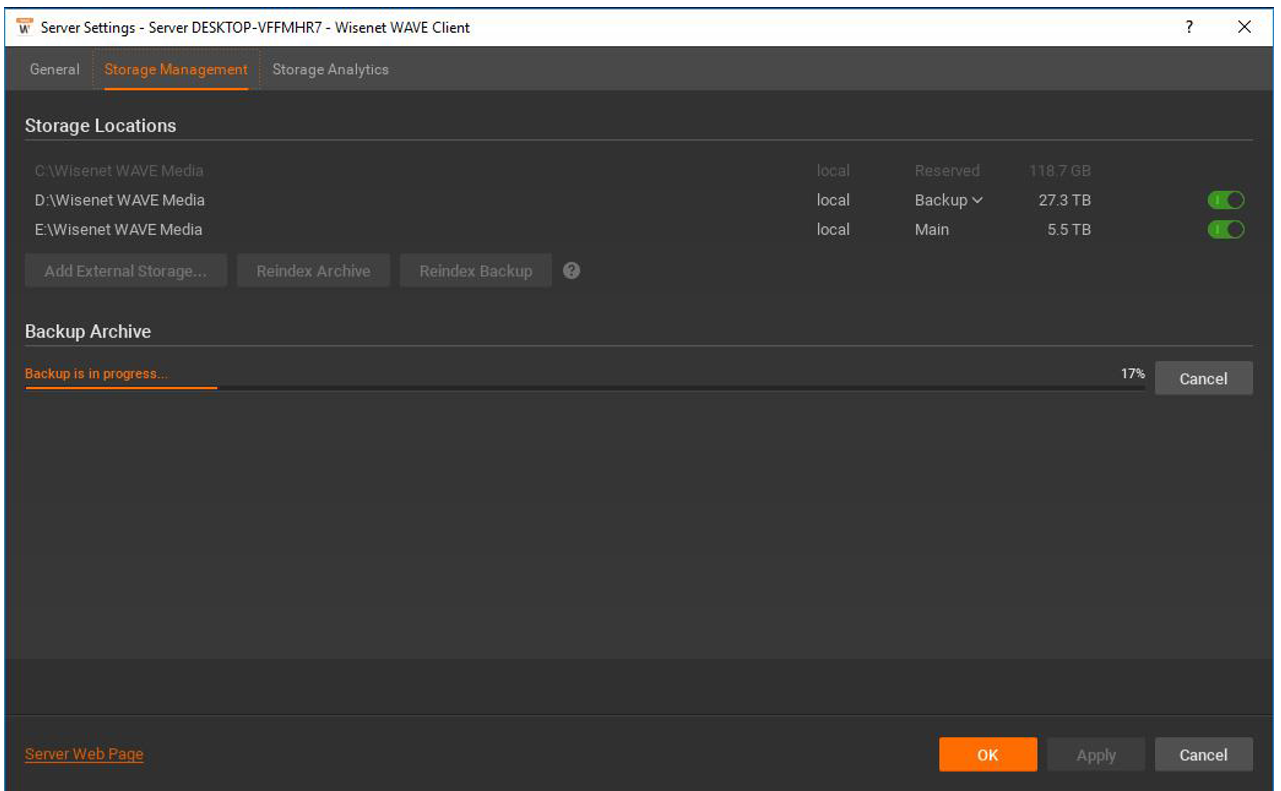1281x791 pixels.
Task: Click the Wisenet WAVE app icon in title bar
Action: pyautogui.click(x=25, y=27)
